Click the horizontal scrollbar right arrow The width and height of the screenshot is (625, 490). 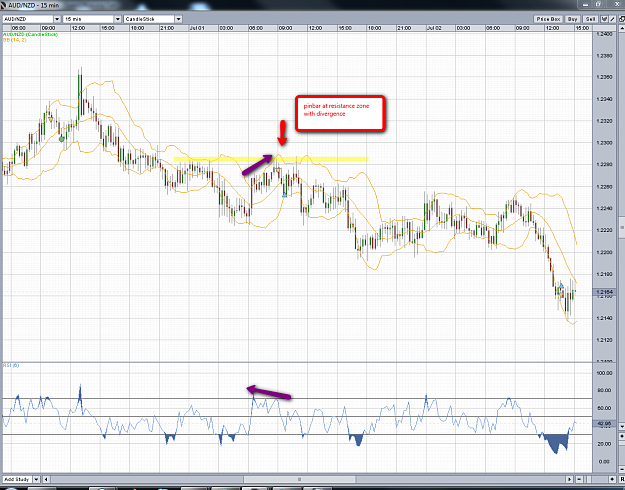[570, 479]
